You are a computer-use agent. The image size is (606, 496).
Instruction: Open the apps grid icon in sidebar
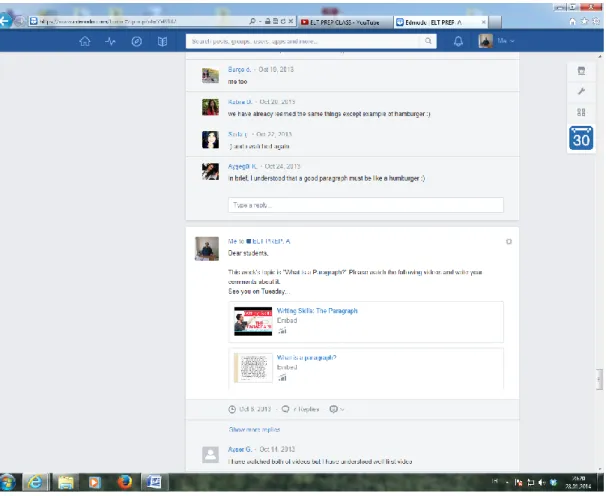click(581, 112)
